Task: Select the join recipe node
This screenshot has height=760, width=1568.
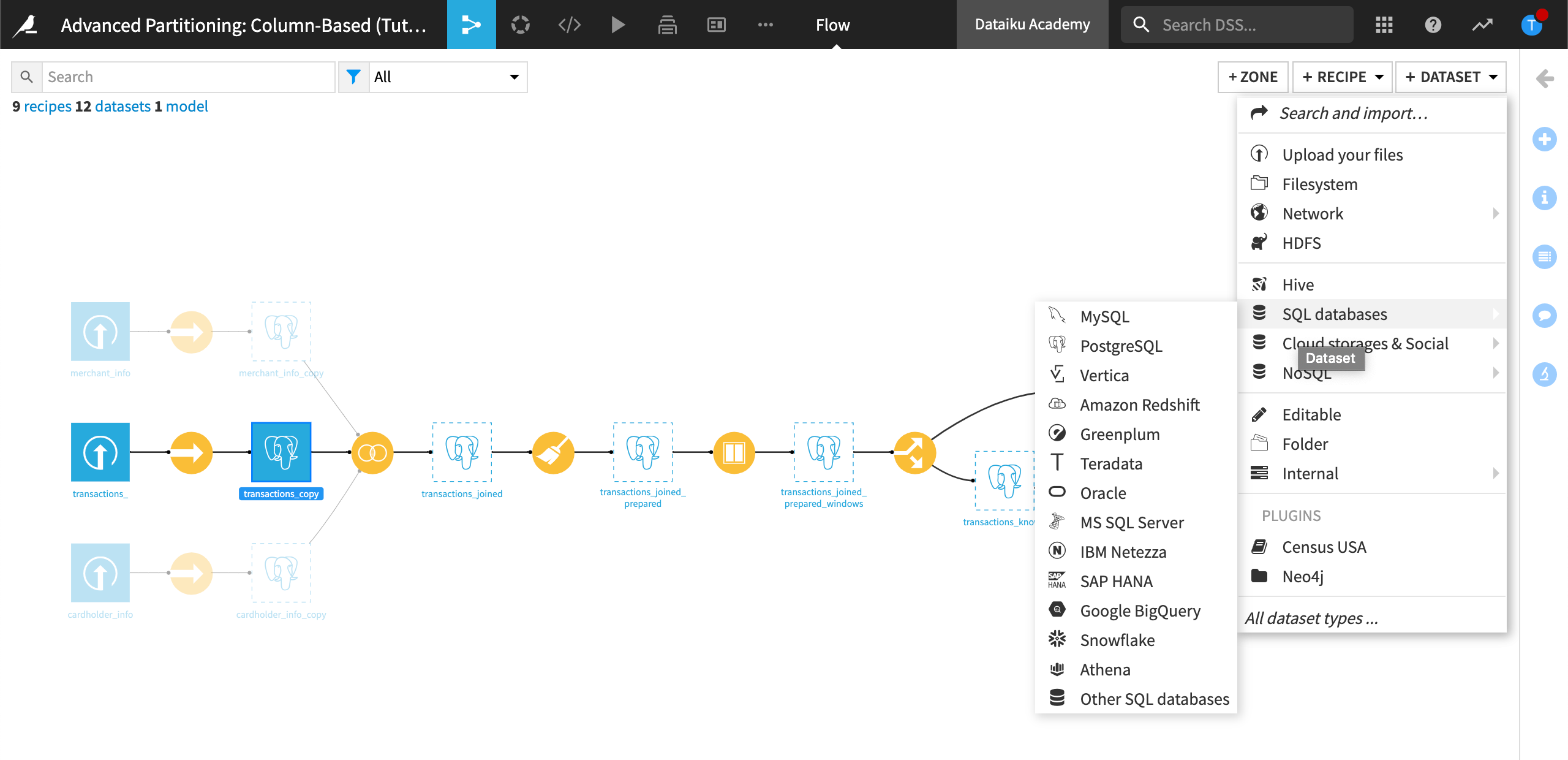Action: click(x=372, y=453)
